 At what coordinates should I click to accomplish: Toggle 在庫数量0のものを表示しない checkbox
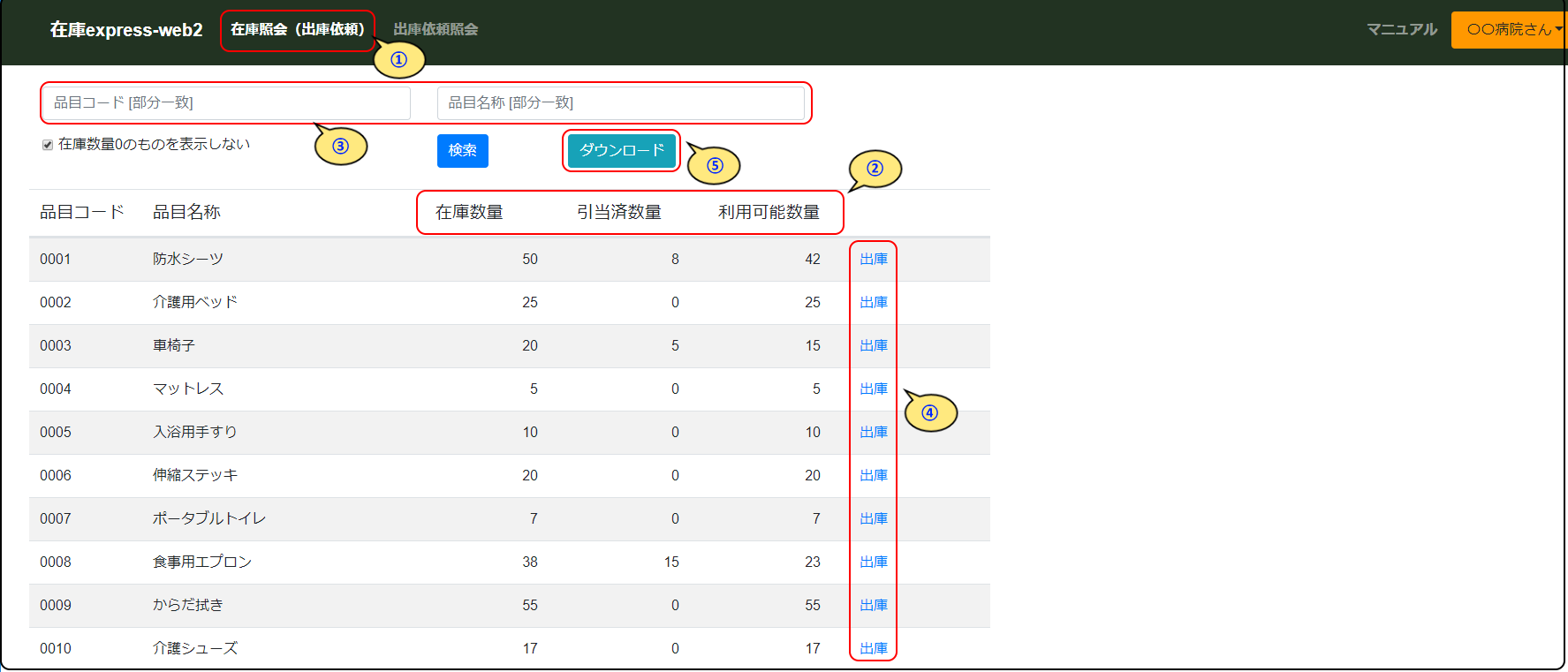[48, 145]
